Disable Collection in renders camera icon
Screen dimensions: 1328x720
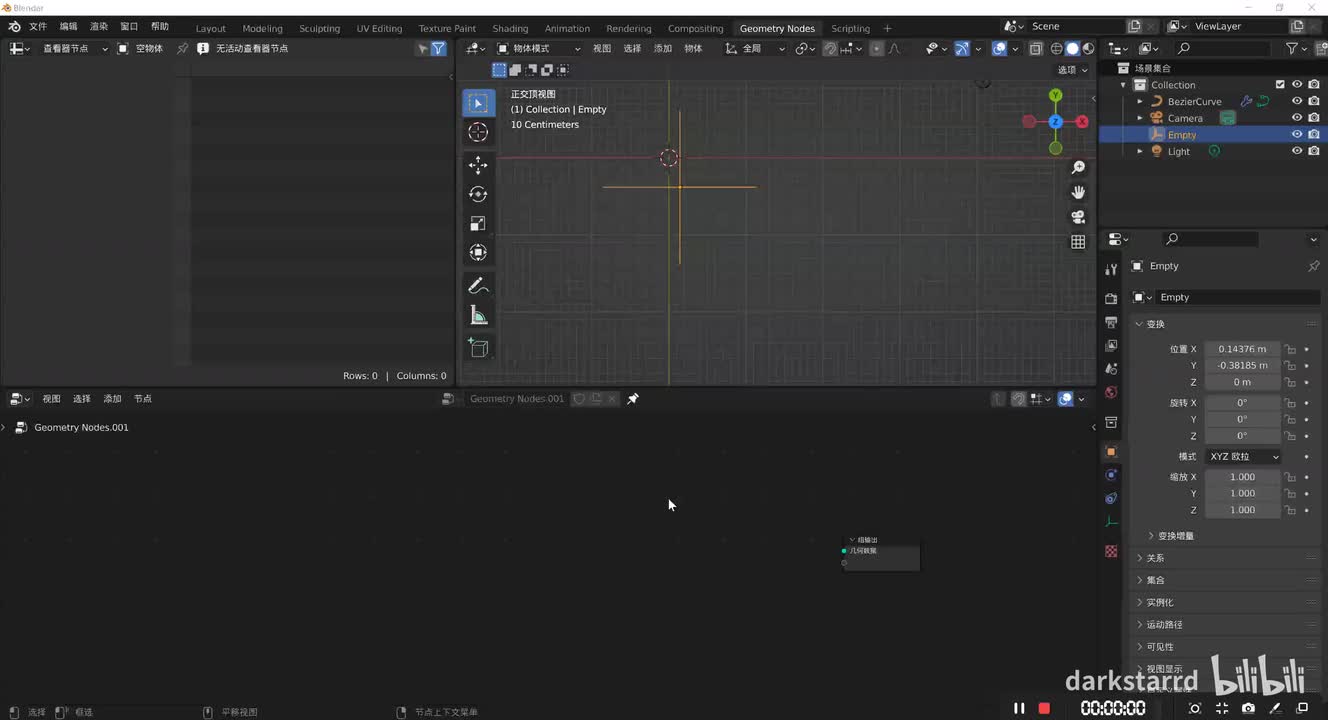tap(1313, 85)
